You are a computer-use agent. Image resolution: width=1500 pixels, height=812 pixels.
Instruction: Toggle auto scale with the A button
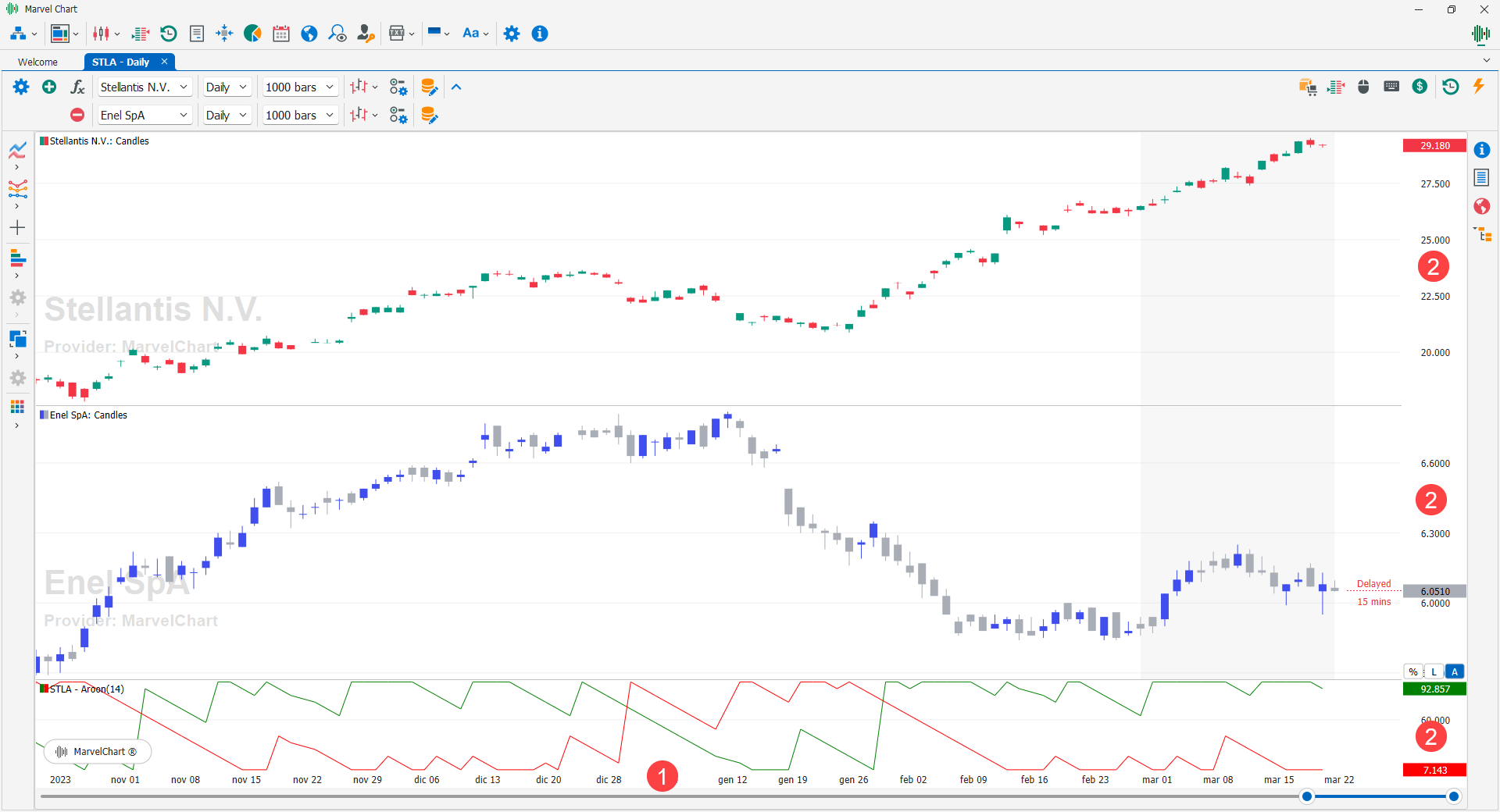[1455, 671]
